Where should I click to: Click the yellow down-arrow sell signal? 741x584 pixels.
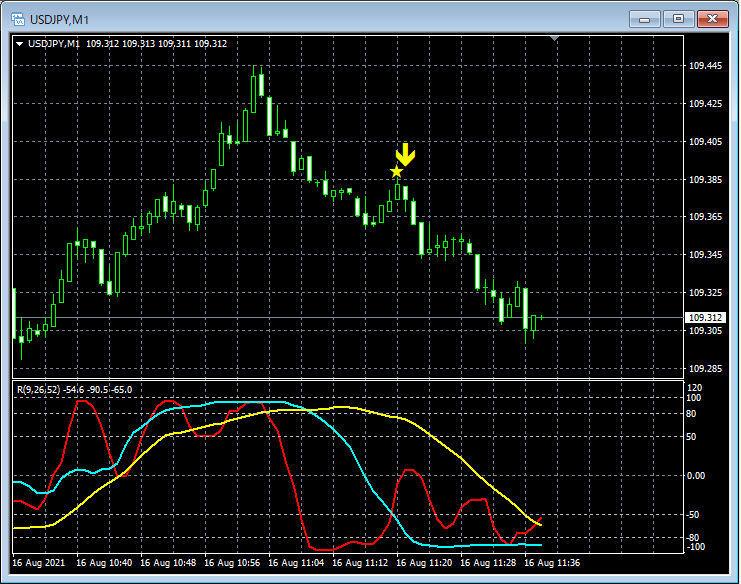405,155
